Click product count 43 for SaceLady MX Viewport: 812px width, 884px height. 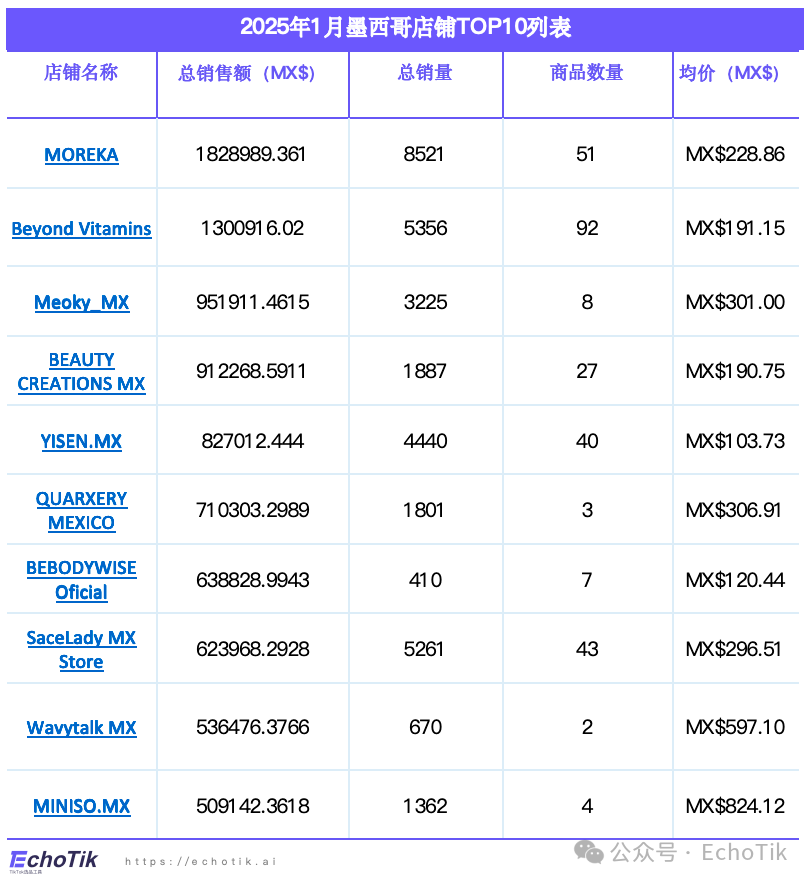coord(587,649)
